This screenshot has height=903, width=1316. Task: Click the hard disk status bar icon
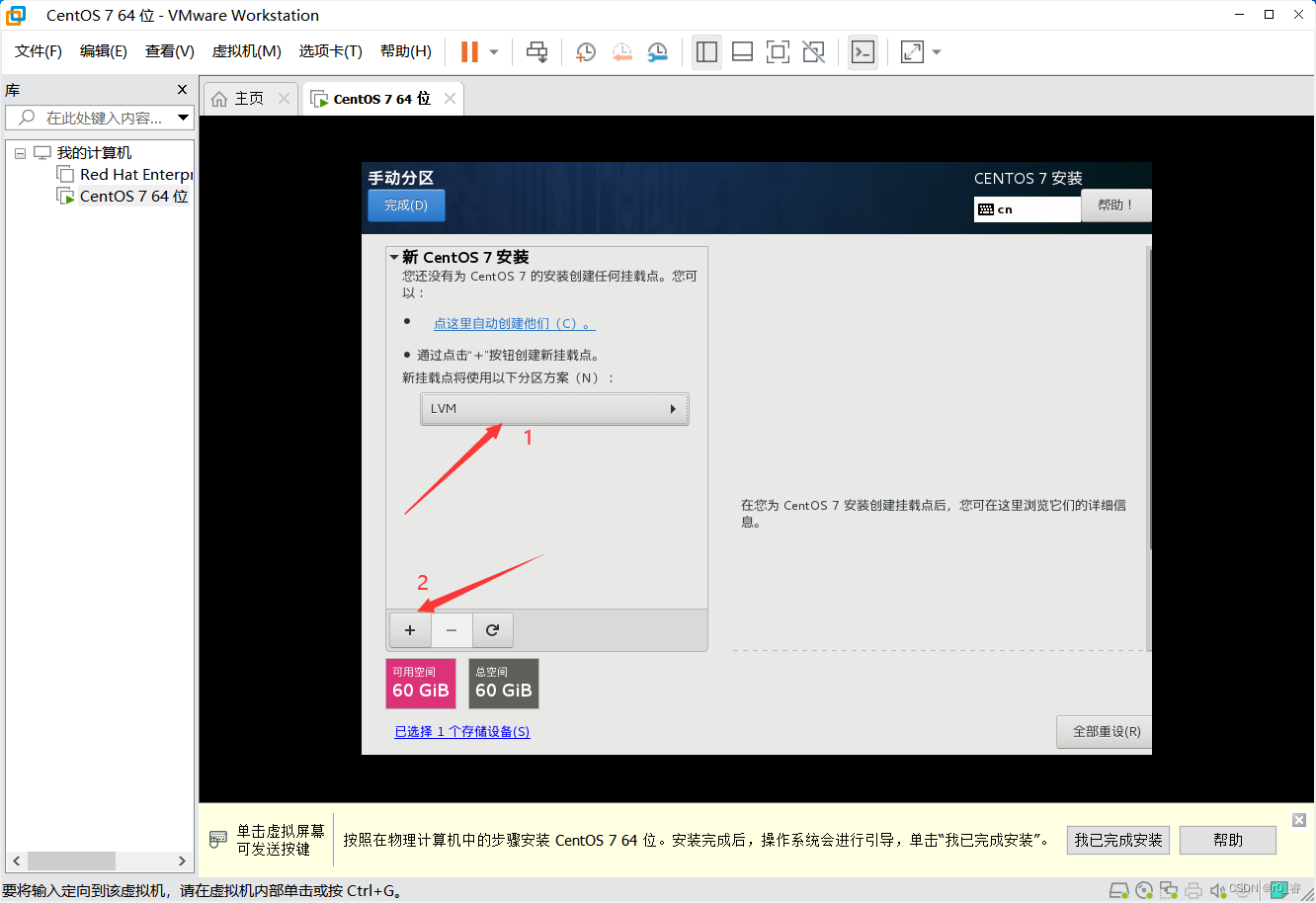[1119, 891]
